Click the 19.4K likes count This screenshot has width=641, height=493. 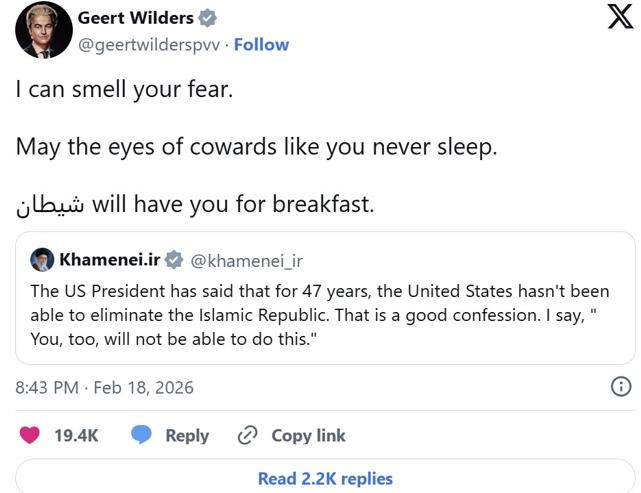75,435
